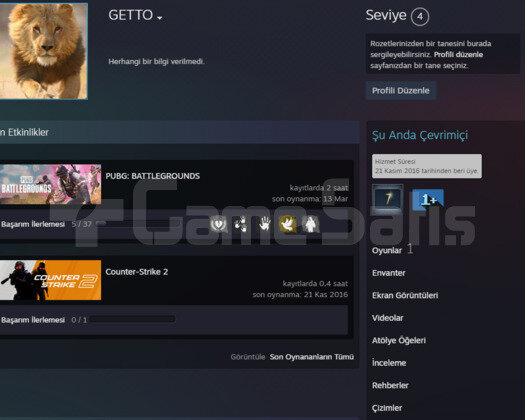
Task: Click the second PUBG achievement icon
Action: click(x=241, y=224)
